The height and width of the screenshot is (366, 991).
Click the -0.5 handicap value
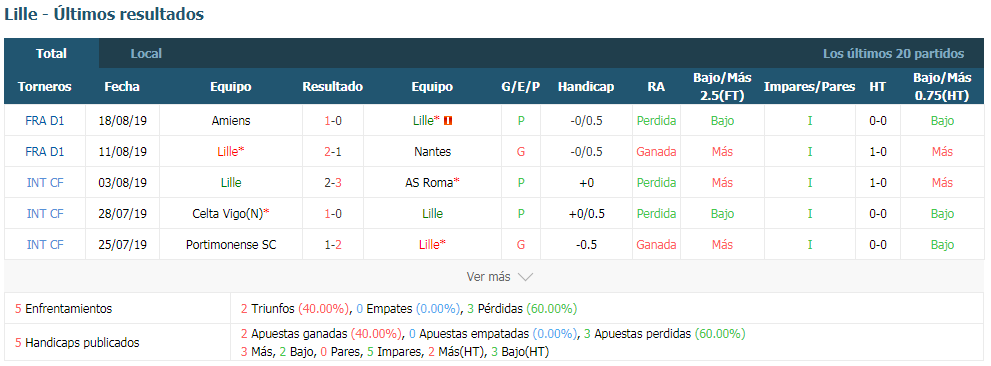click(x=586, y=245)
